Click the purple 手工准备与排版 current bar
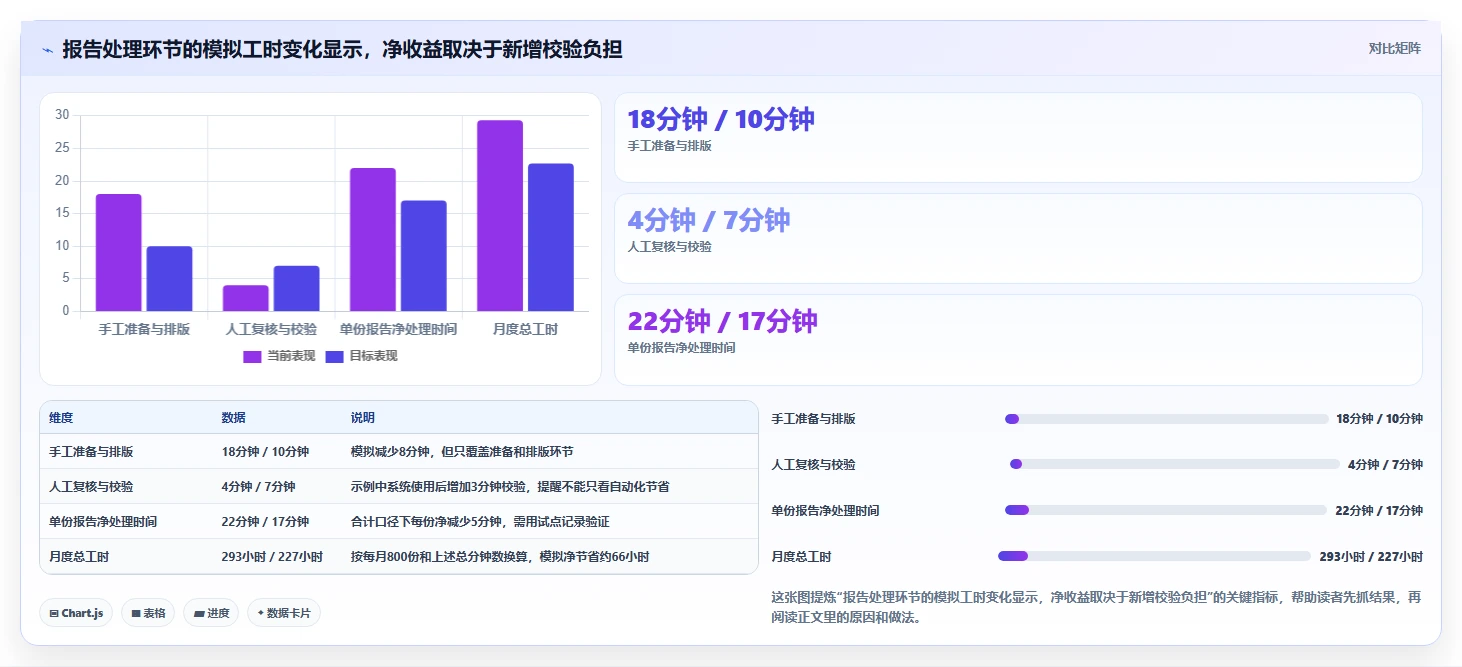Screen dimensions: 1462x667 click(x=119, y=252)
